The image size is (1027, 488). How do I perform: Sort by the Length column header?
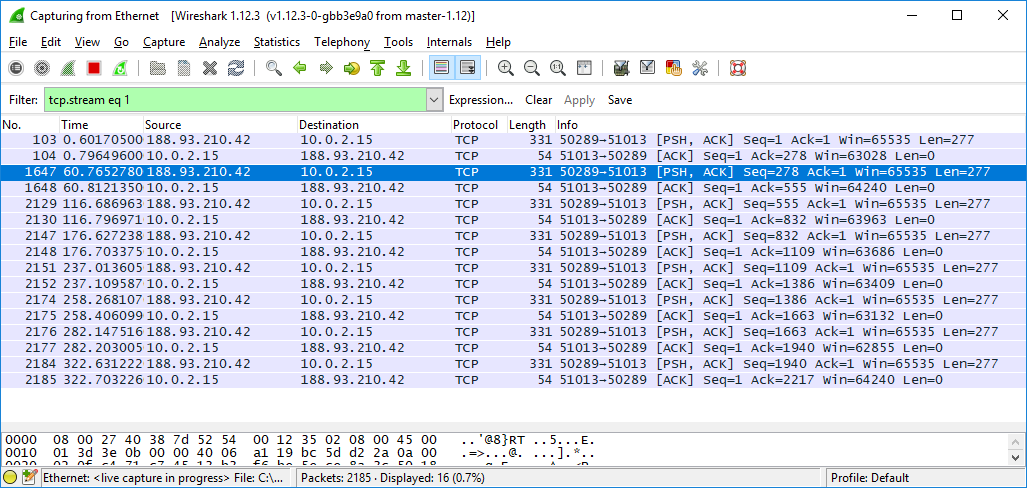pyautogui.click(x=531, y=124)
